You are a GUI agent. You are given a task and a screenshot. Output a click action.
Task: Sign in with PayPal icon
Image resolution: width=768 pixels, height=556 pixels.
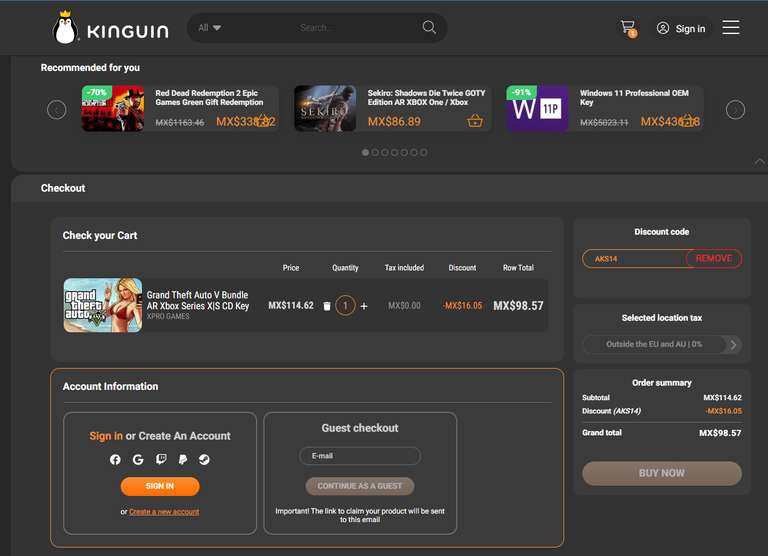pyautogui.click(x=183, y=459)
